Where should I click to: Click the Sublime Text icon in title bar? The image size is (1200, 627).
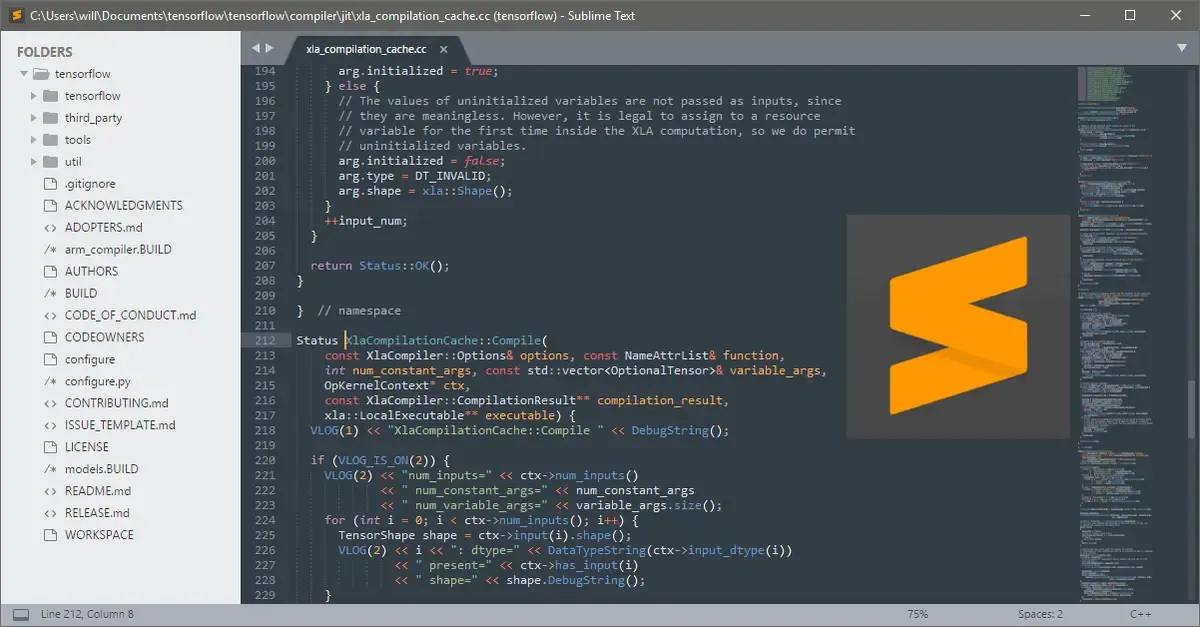16,15
